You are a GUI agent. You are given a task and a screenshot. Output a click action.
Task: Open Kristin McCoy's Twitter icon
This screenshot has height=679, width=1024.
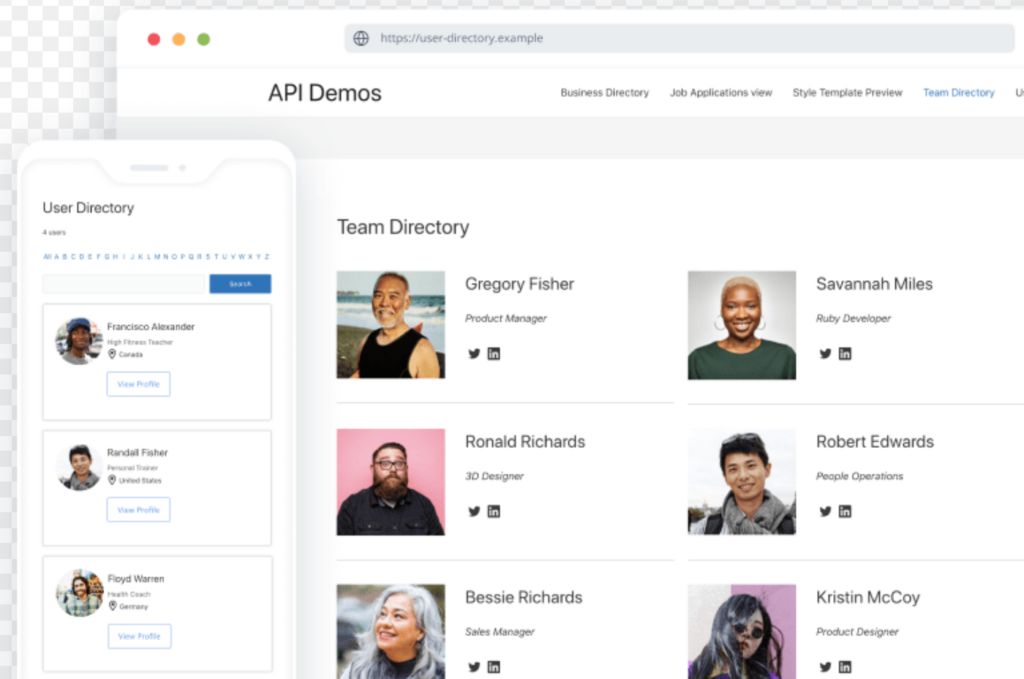tap(825, 667)
